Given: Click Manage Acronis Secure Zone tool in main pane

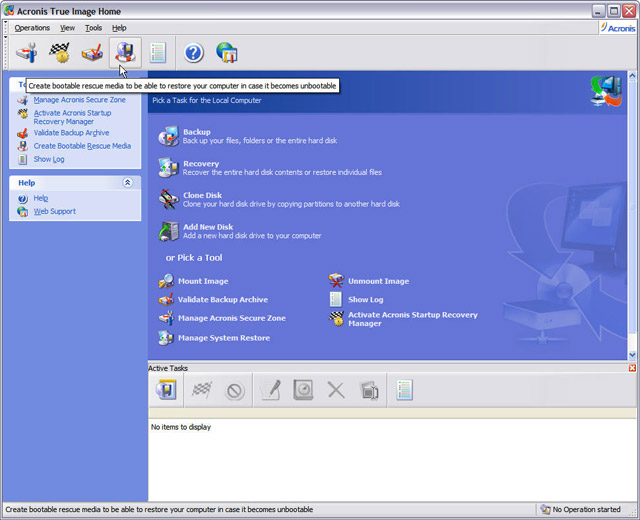Looking at the screenshot, I should point(231,318).
